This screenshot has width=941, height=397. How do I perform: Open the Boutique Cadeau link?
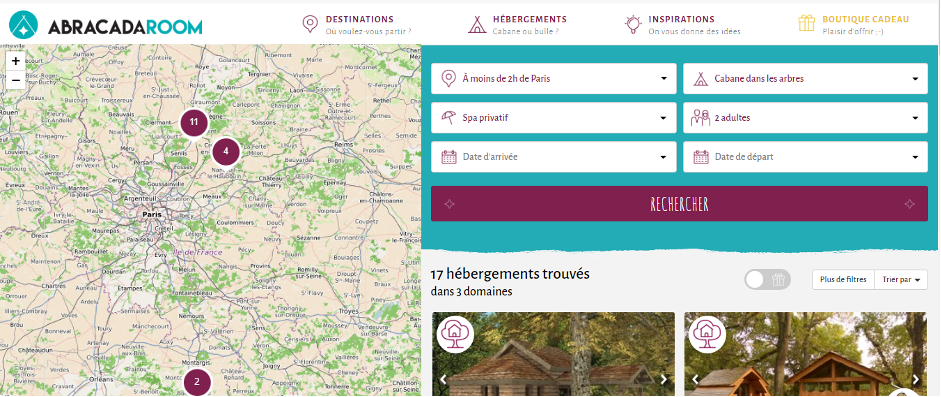853,25
